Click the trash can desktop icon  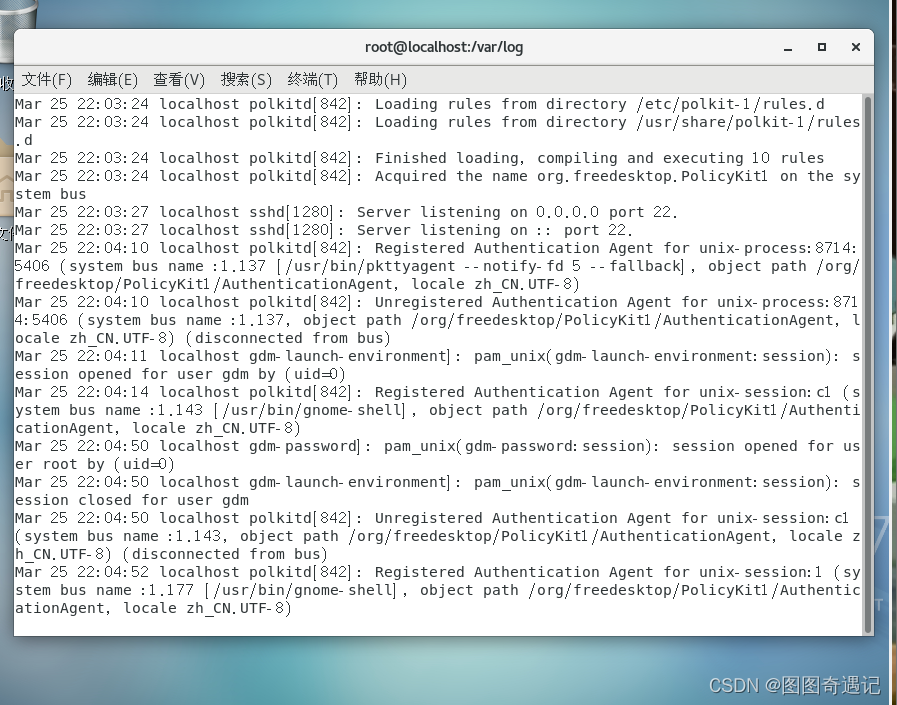coord(17,29)
